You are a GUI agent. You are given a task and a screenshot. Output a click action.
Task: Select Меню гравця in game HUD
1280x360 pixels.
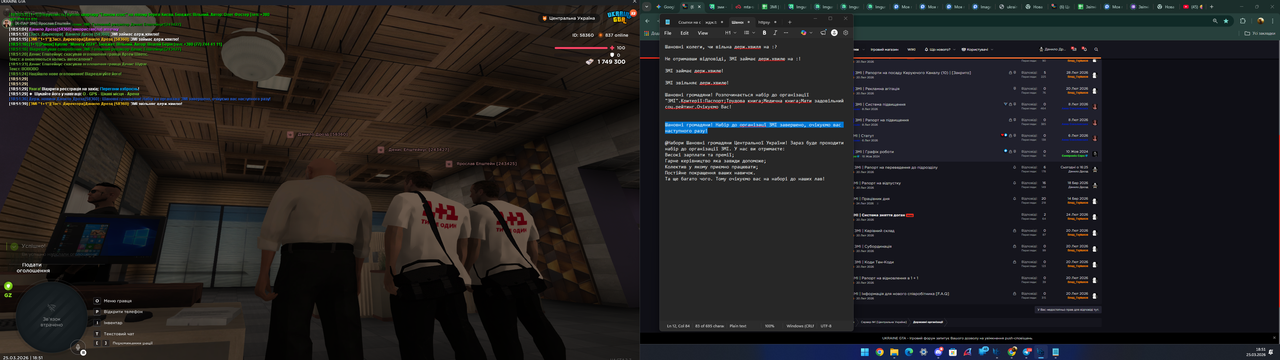pyautogui.click(x=117, y=301)
